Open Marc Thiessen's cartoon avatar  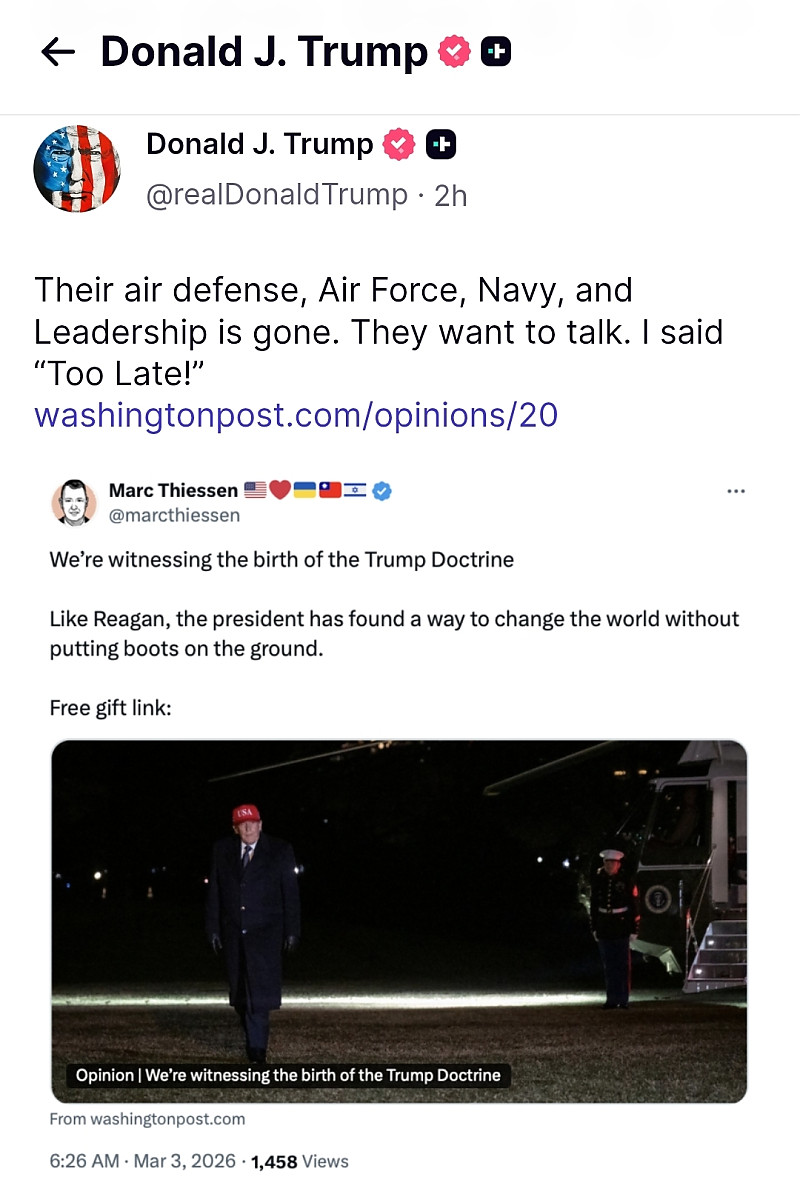click(73, 502)
